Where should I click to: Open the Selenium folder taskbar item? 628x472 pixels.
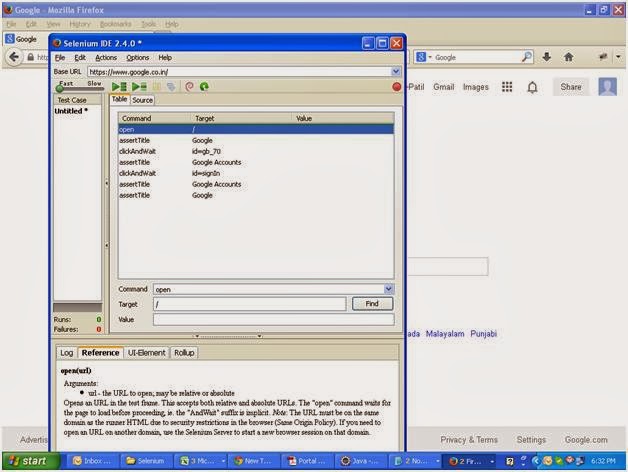(x=145, y=461)
